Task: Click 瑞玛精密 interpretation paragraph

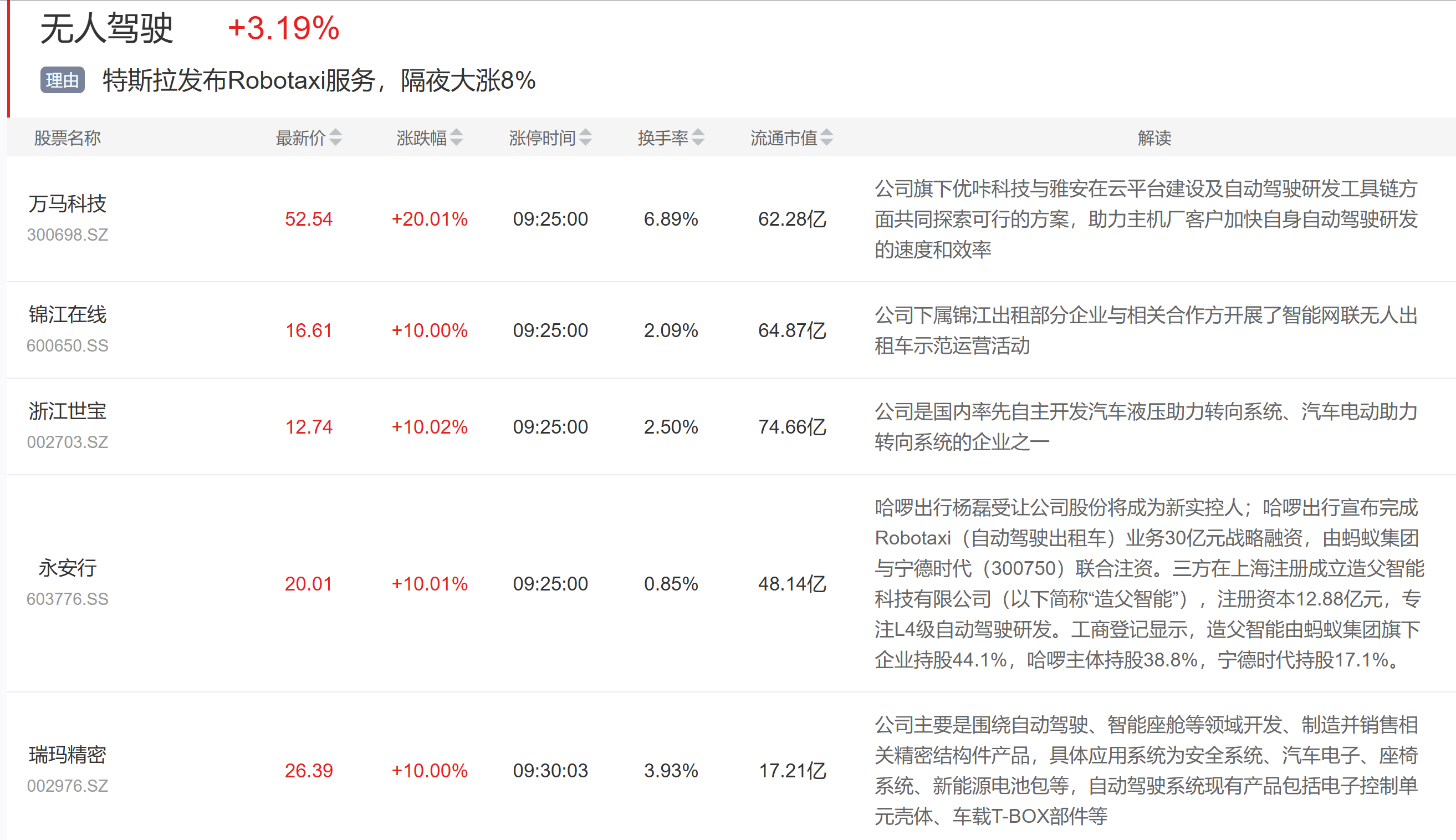Action: coord(1146,771)
